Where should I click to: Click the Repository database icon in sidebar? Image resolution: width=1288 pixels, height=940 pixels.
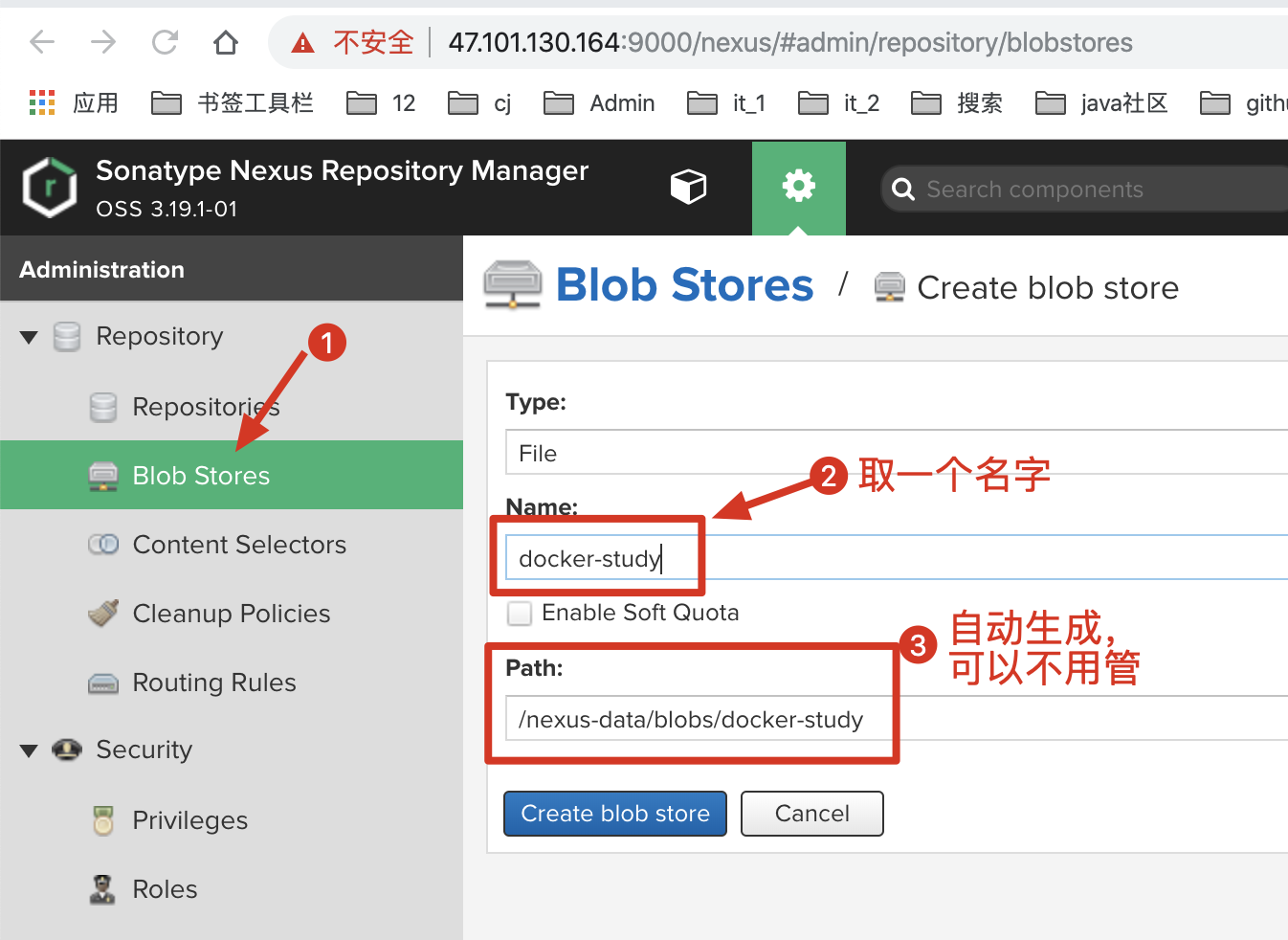(x=67, y=337)
